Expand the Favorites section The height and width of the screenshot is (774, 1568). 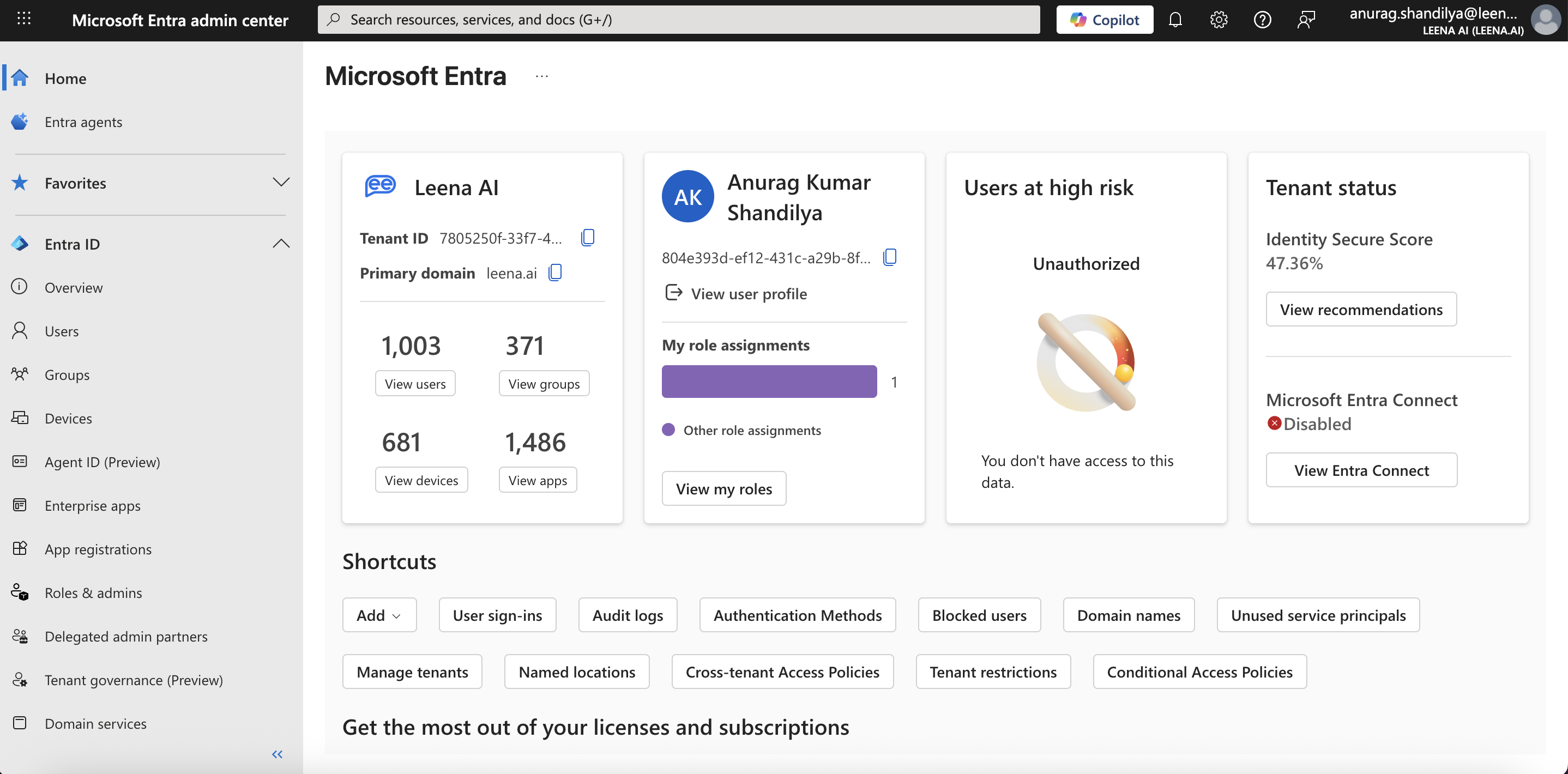pos(281,183)
